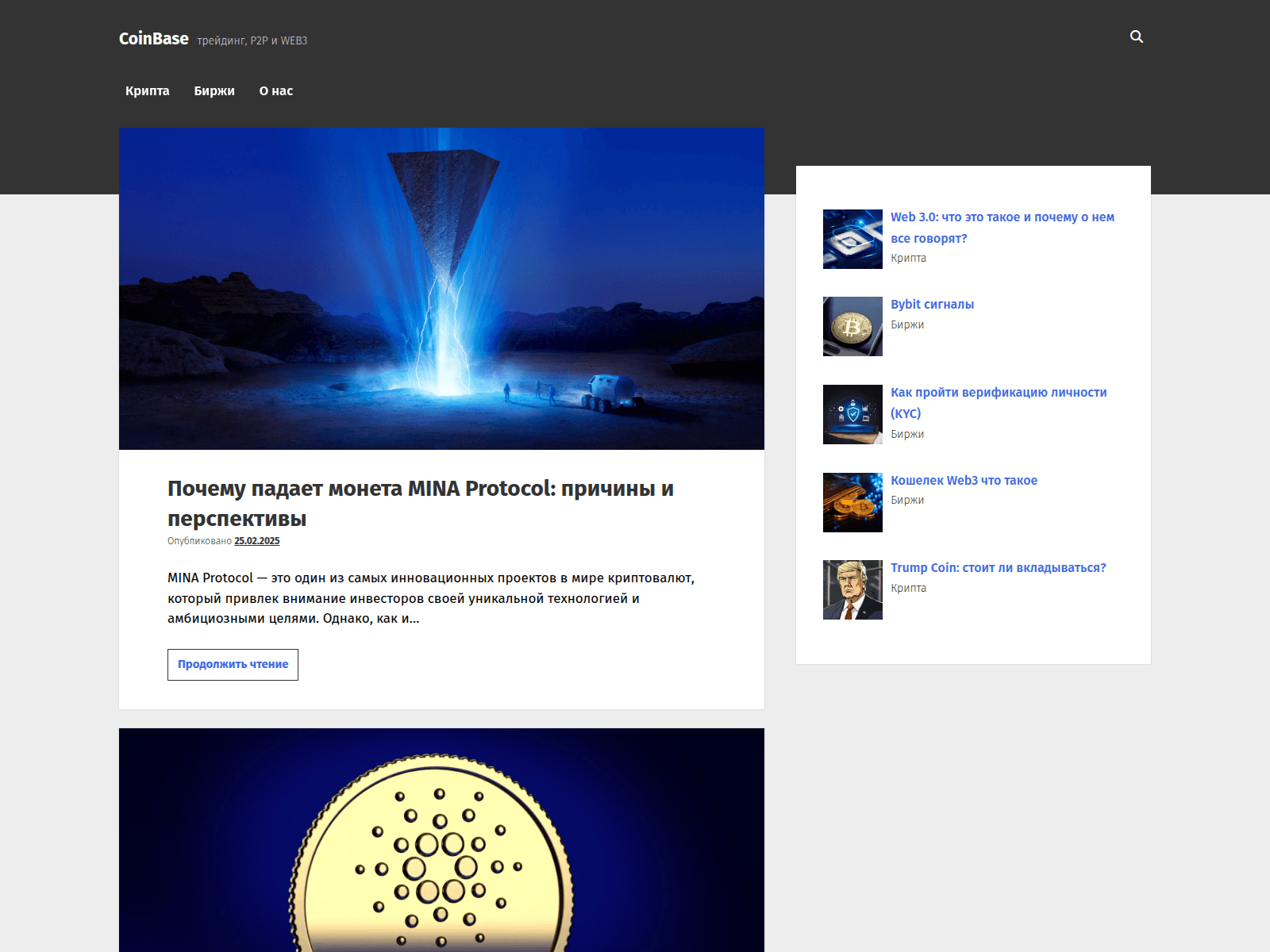Open Крипта category under Web 3.0 article
The height and width of the screenshot is (952, 1270).
click(908, 258)
